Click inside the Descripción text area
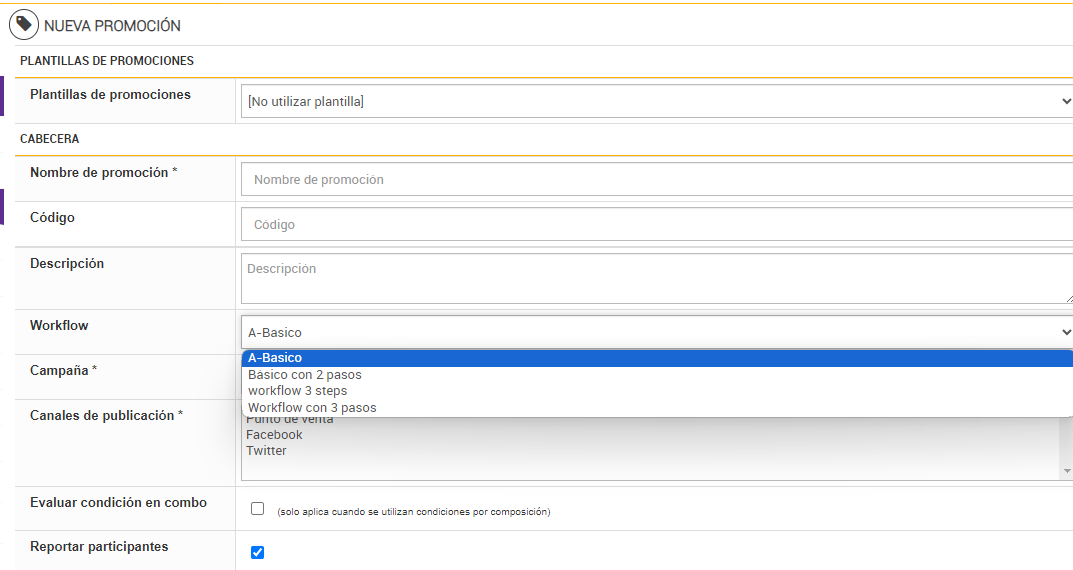The image size is (1073, 570). (657, 278)
